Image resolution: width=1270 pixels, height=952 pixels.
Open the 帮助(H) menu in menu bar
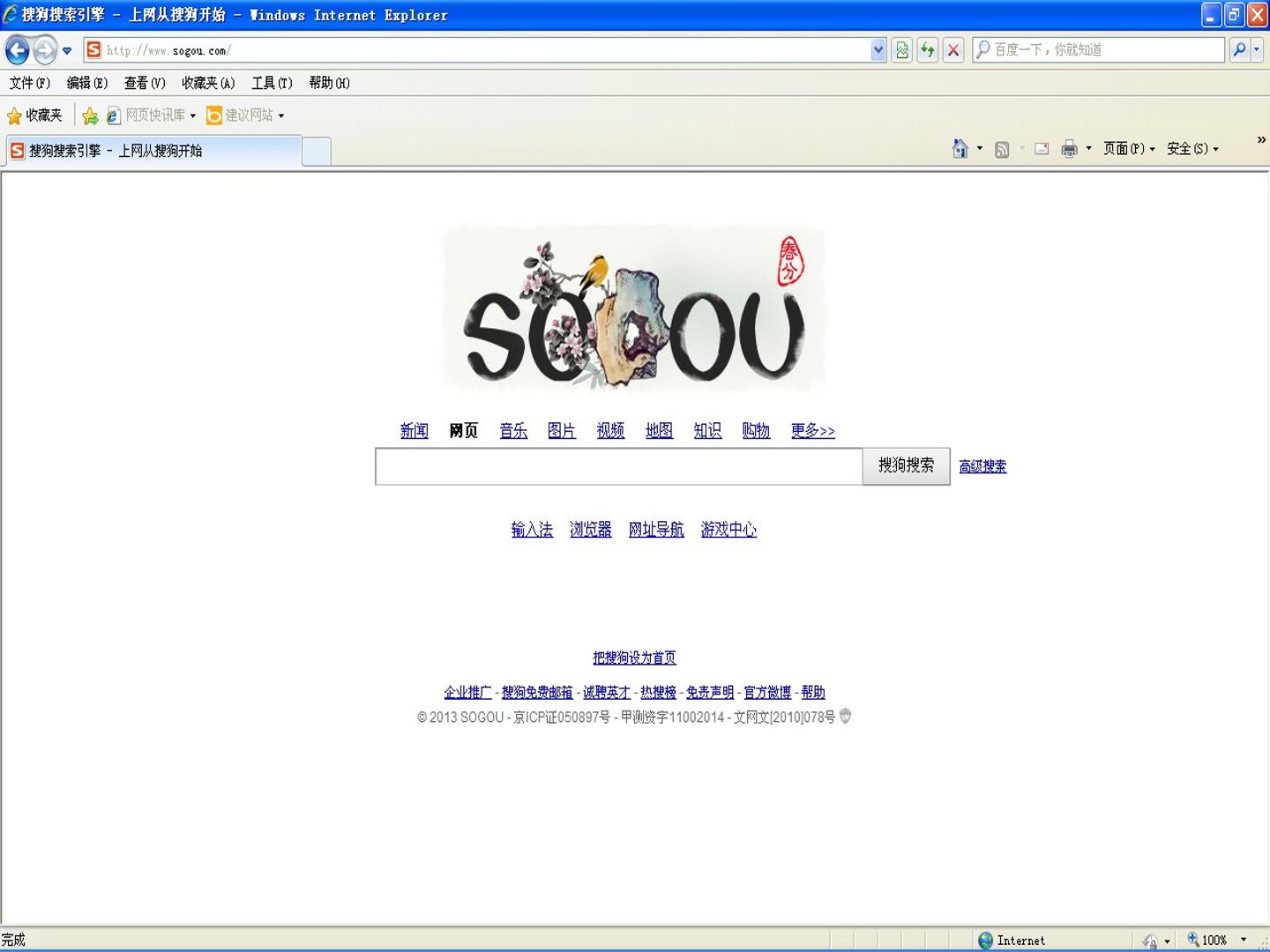(329, 83)
